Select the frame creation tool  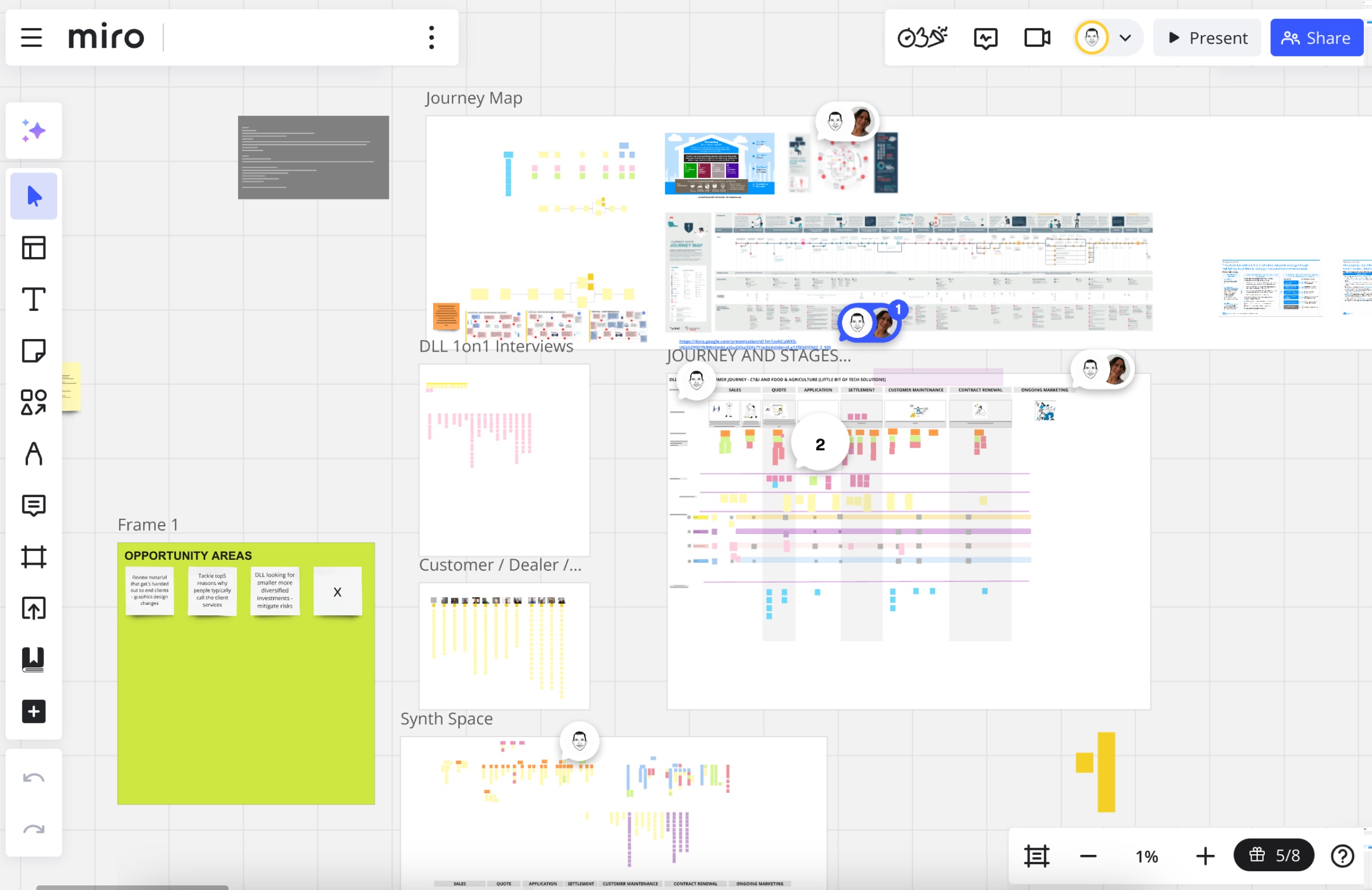click(x=33, y=557)
